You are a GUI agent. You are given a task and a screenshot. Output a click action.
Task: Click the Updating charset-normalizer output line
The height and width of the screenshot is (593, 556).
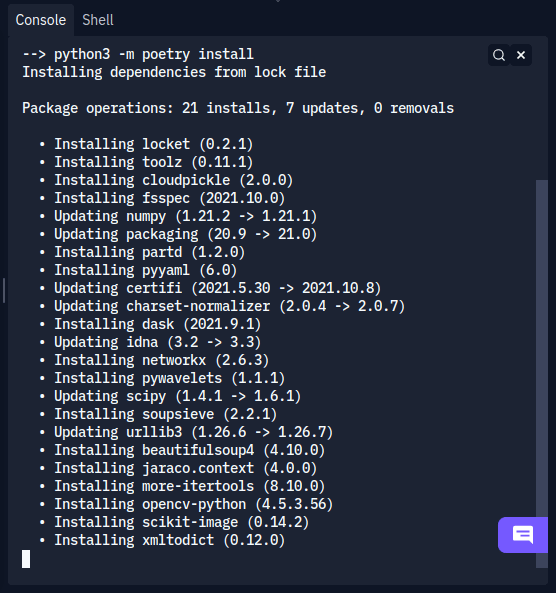pos(222,306)
